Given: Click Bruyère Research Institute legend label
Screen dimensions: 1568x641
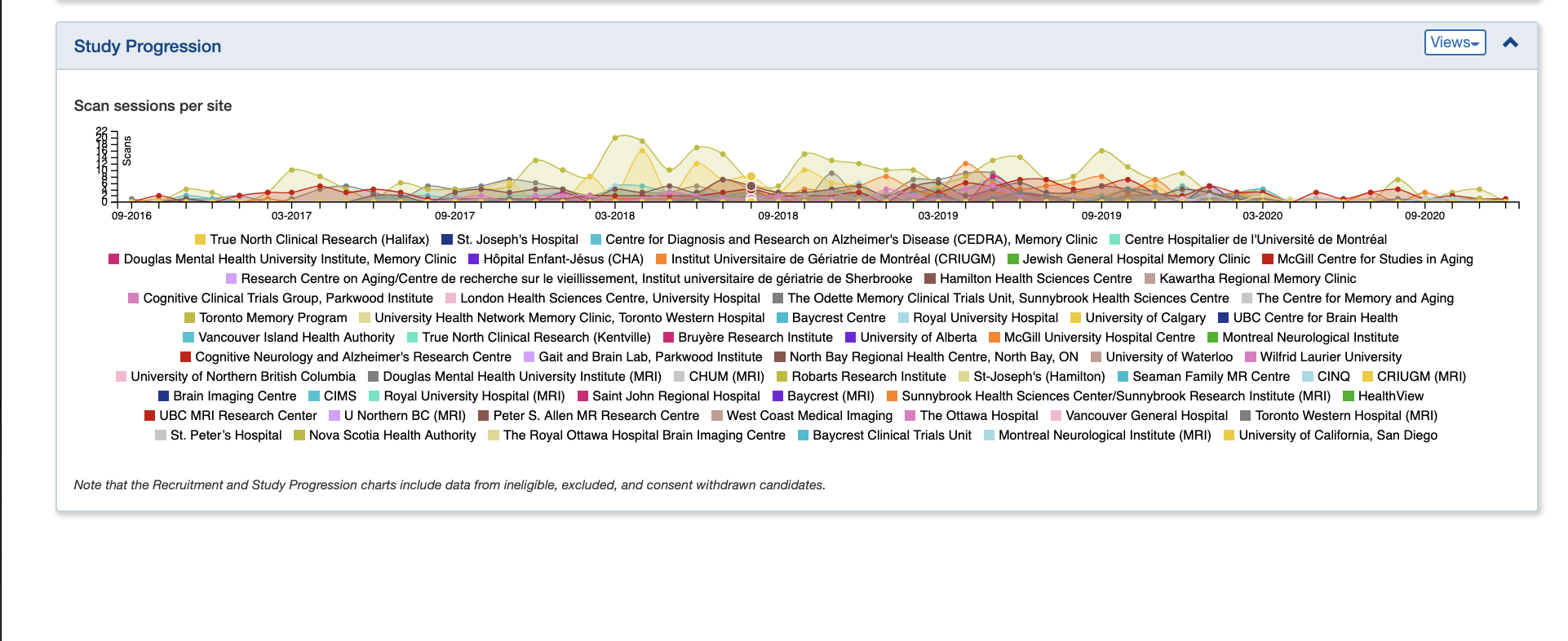Looking at the screenshot, I should click(755, 338).
